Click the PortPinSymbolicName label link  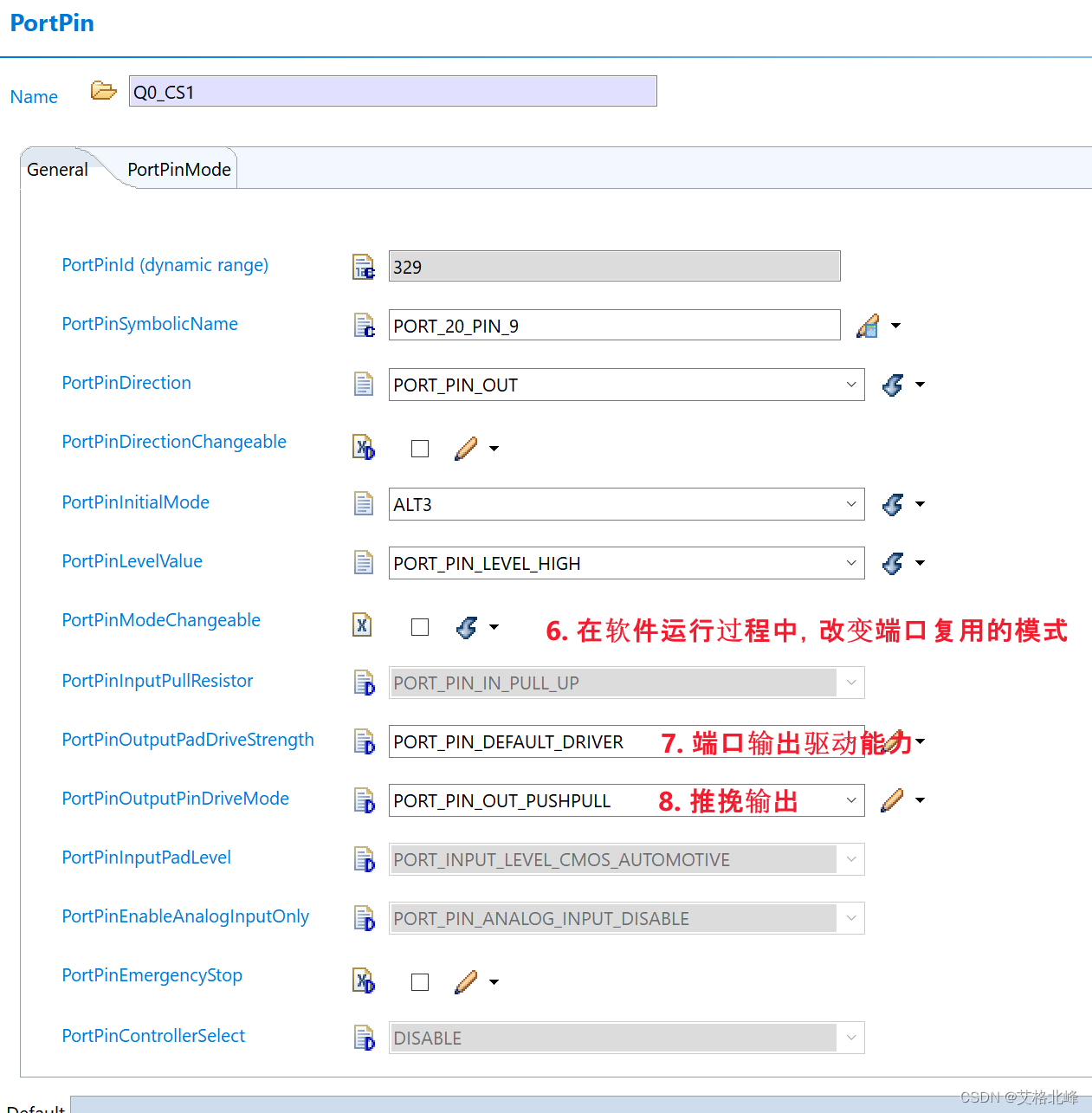coord(149,324)
